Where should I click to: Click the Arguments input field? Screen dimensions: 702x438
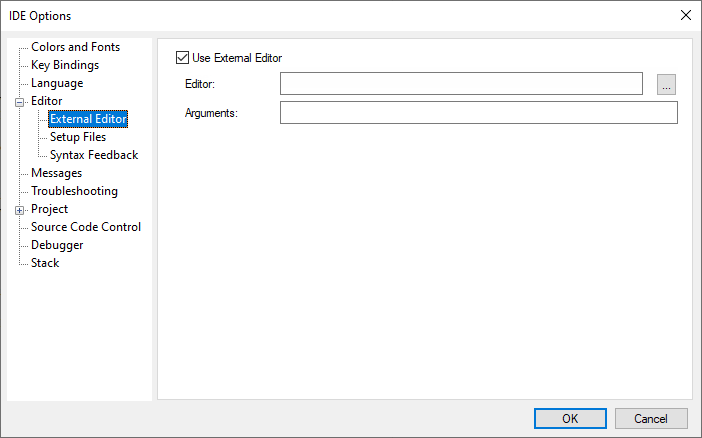click(478, 113)
